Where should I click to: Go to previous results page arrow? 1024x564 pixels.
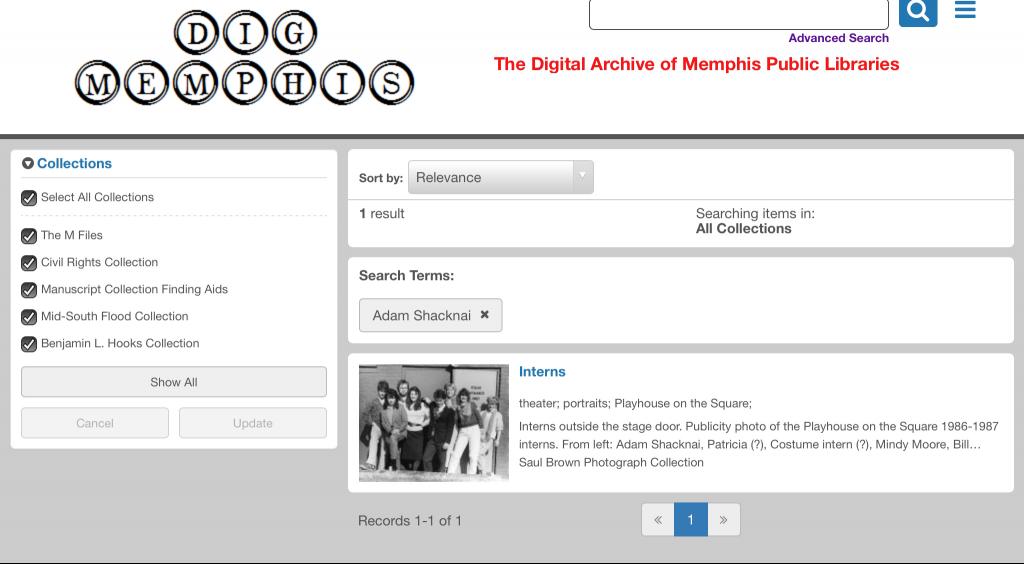click(658, 520)
